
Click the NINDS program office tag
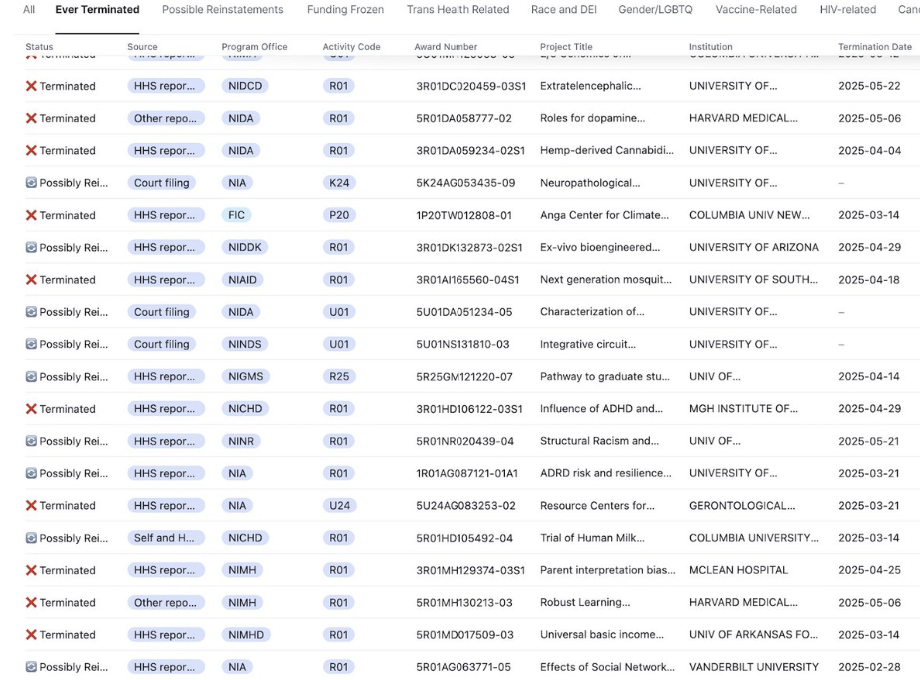[x=245, y=344]
